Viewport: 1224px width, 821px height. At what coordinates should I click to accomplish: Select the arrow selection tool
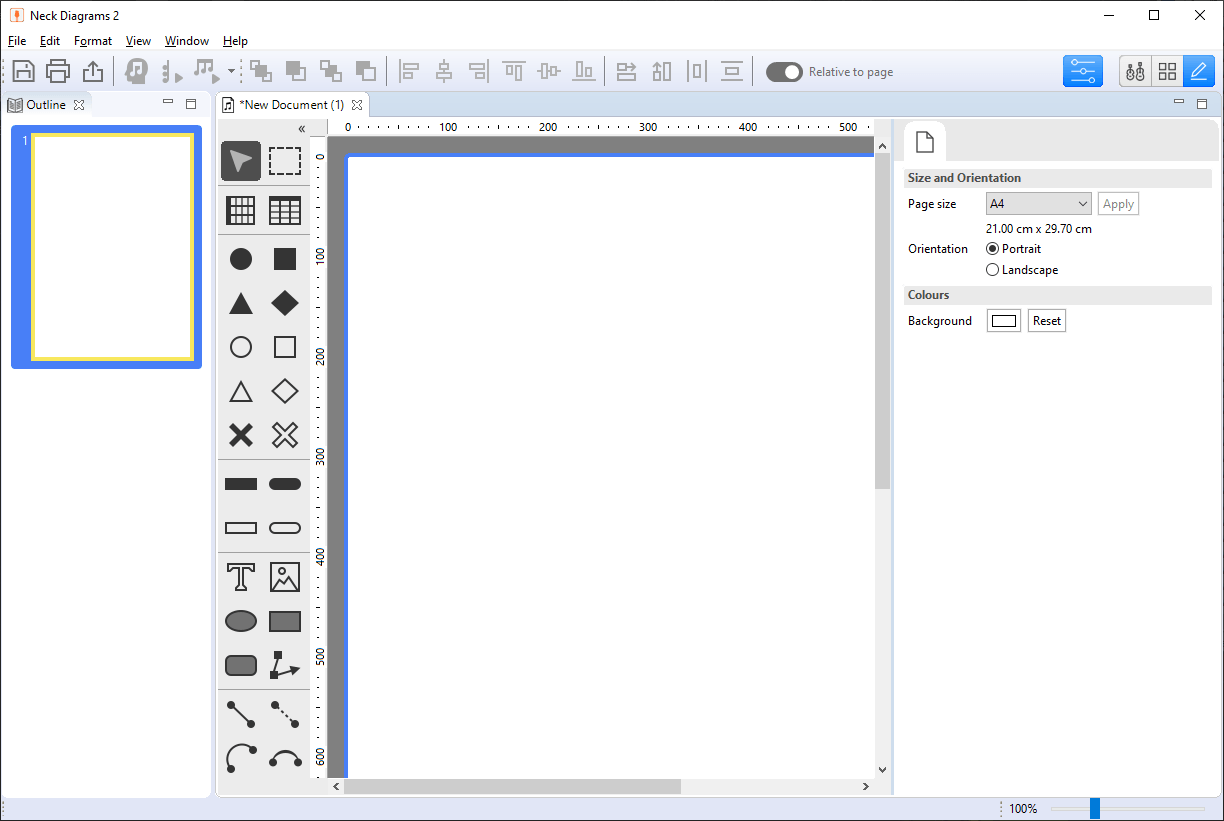pos(240,160)
